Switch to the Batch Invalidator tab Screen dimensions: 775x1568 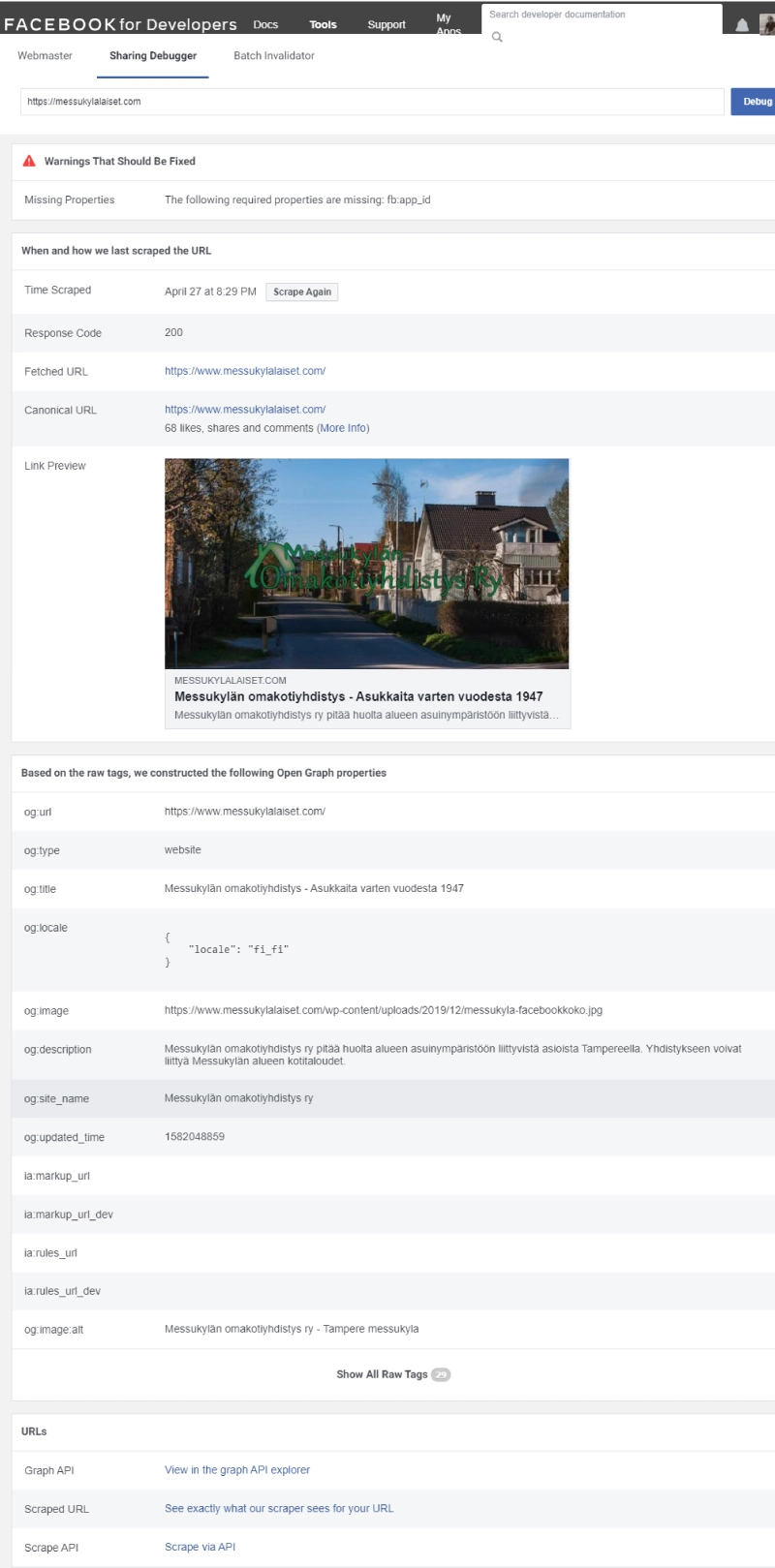point(274,55)
